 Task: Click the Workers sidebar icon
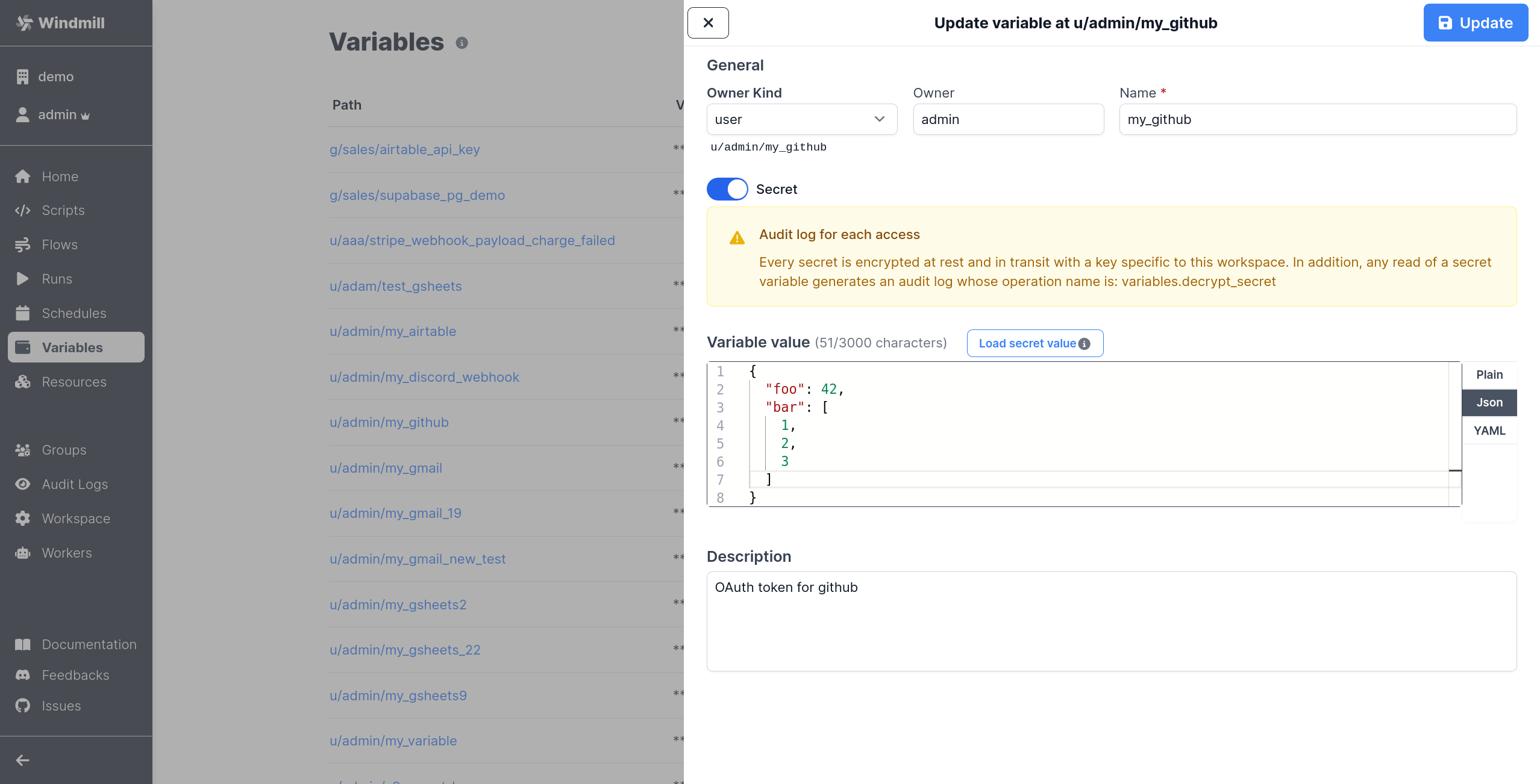pyautogui.click(x=23, y=553)
